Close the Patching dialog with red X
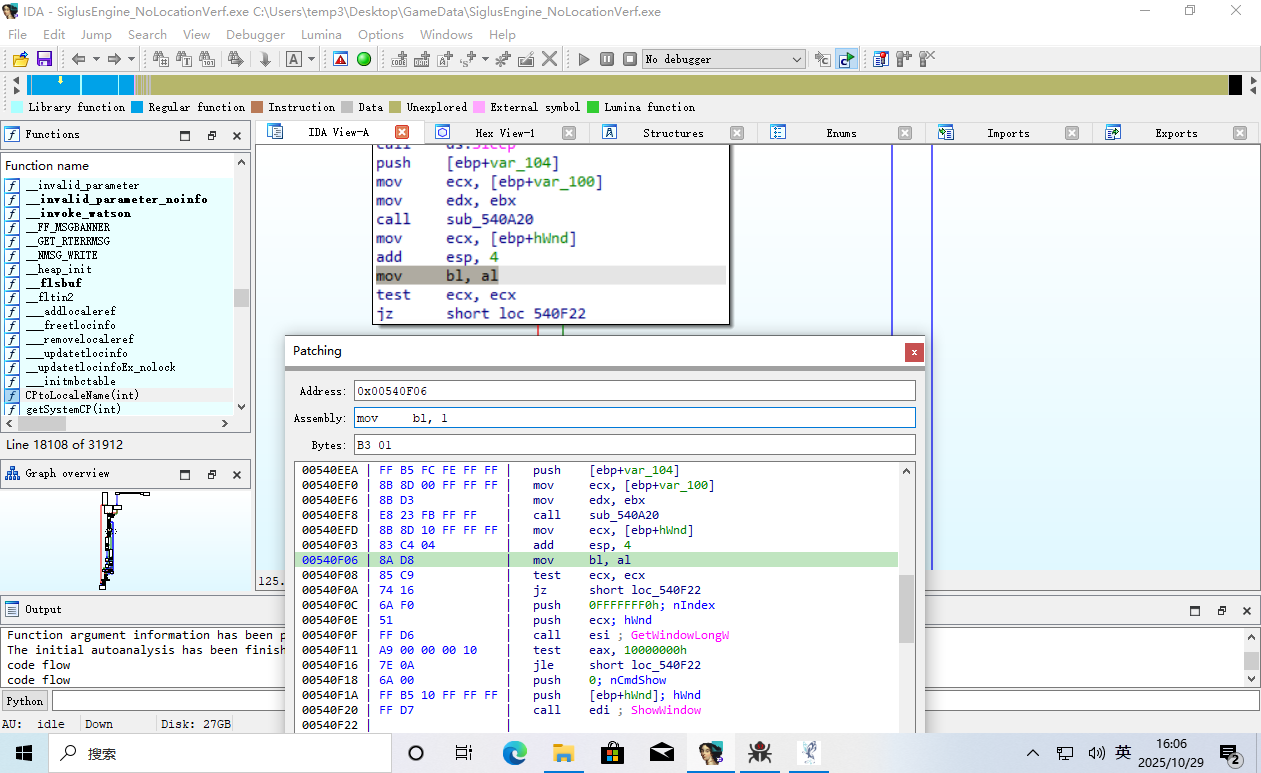This screenshot has height=773, width=1261. tap(913, 352)
